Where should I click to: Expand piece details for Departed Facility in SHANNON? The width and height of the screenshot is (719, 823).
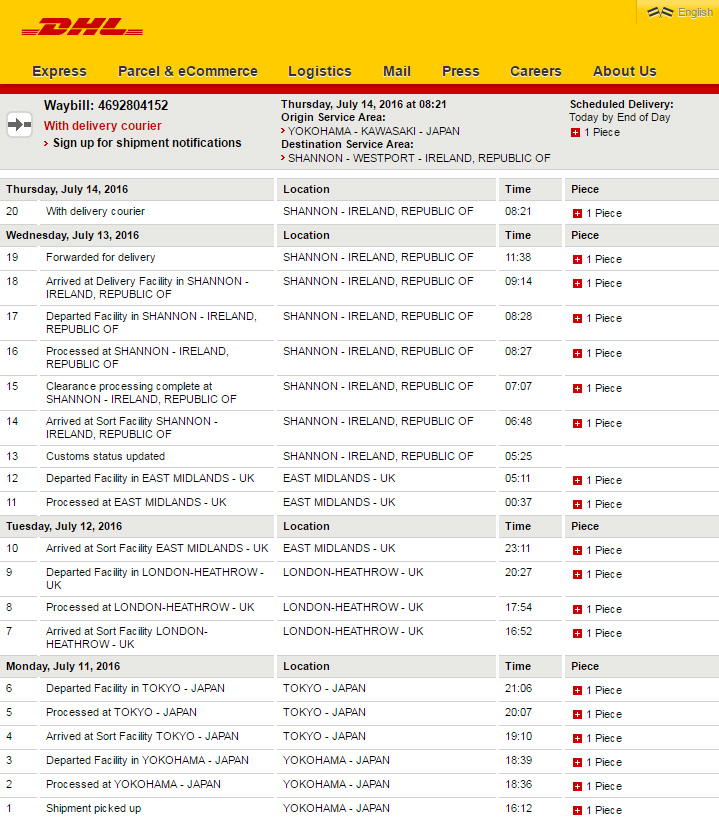(x=577, y=319)
